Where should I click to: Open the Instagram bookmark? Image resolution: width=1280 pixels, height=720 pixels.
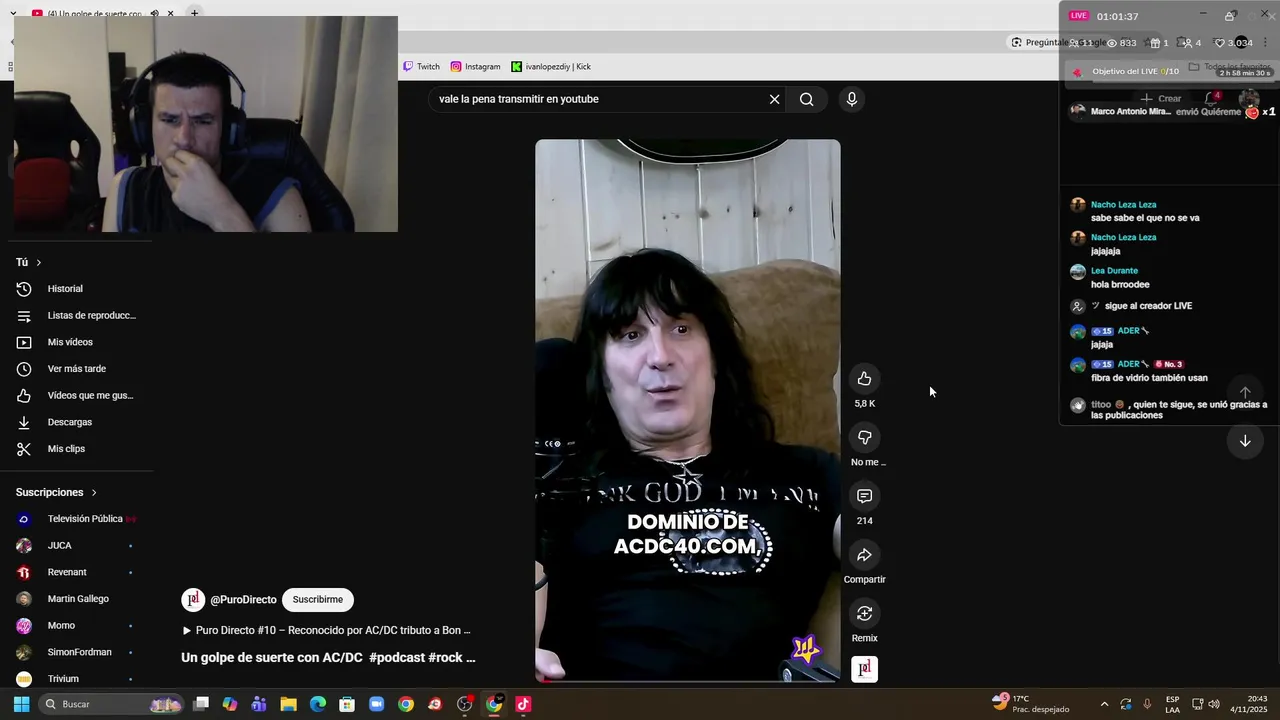(475, 67)
